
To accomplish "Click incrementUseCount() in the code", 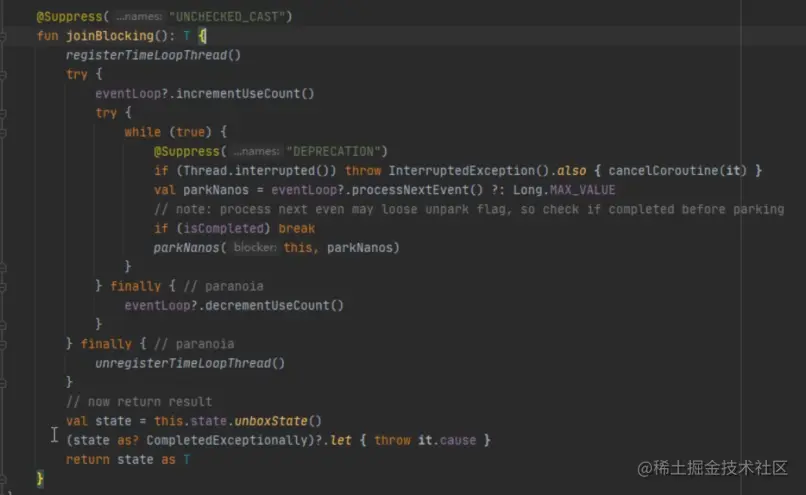I will pyautogui.click(x=245, y=94).
